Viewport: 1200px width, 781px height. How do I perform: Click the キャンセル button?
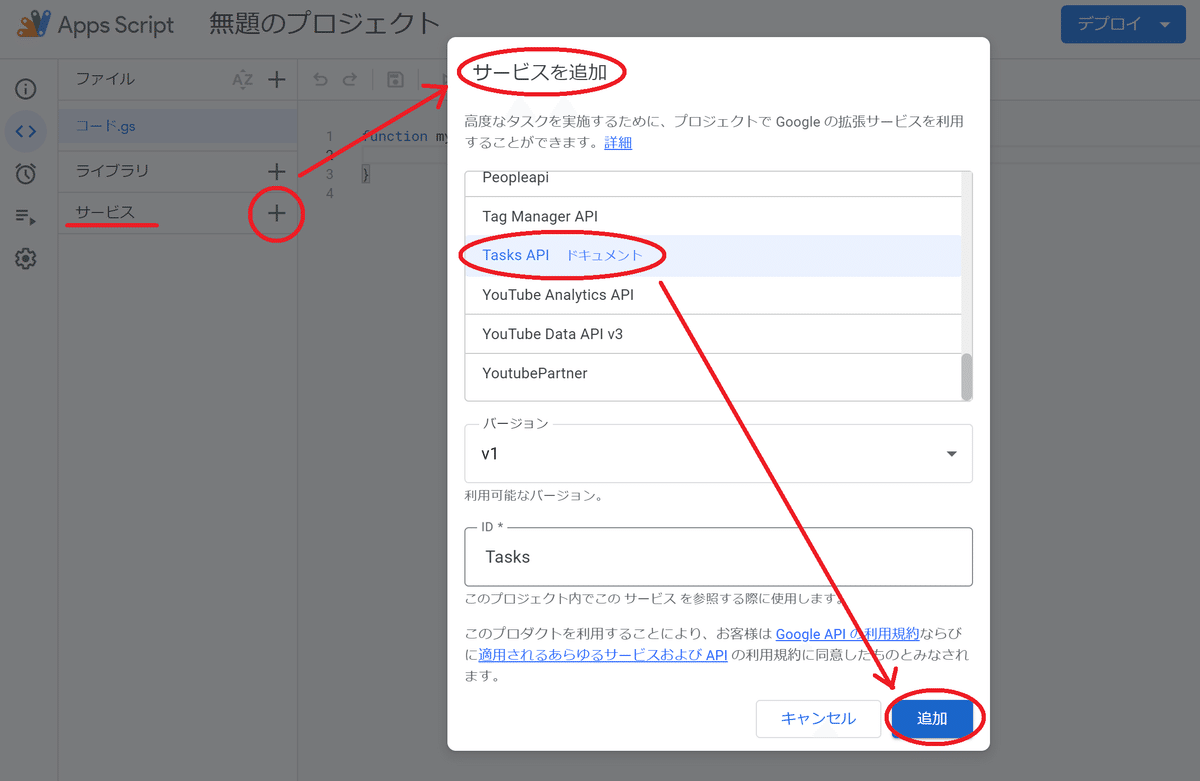coord(818,718)
